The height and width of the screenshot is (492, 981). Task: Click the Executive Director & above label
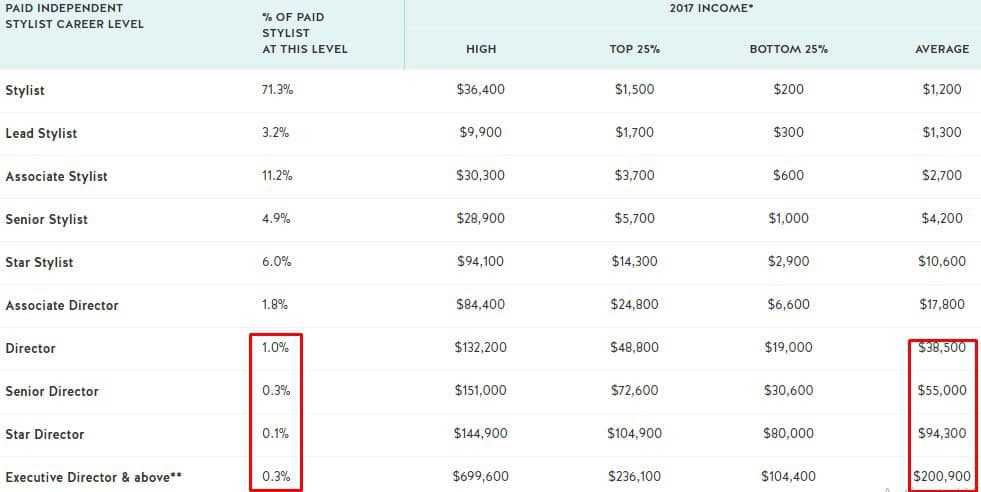click(94, 478)
